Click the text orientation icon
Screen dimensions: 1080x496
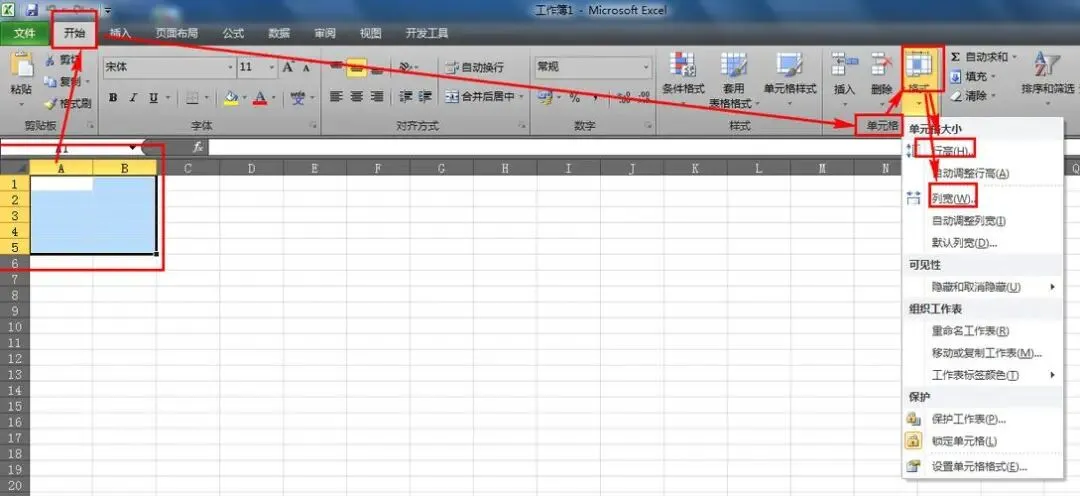[x=406, y=67]
